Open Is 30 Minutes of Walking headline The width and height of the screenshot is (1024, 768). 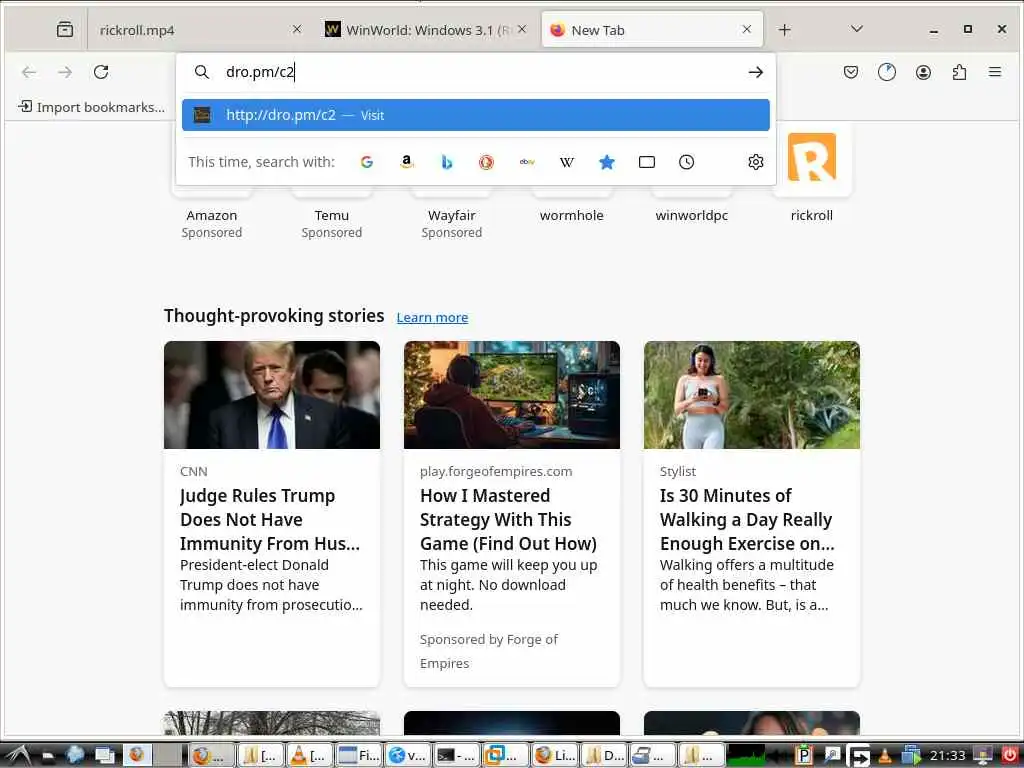[747, 520]
